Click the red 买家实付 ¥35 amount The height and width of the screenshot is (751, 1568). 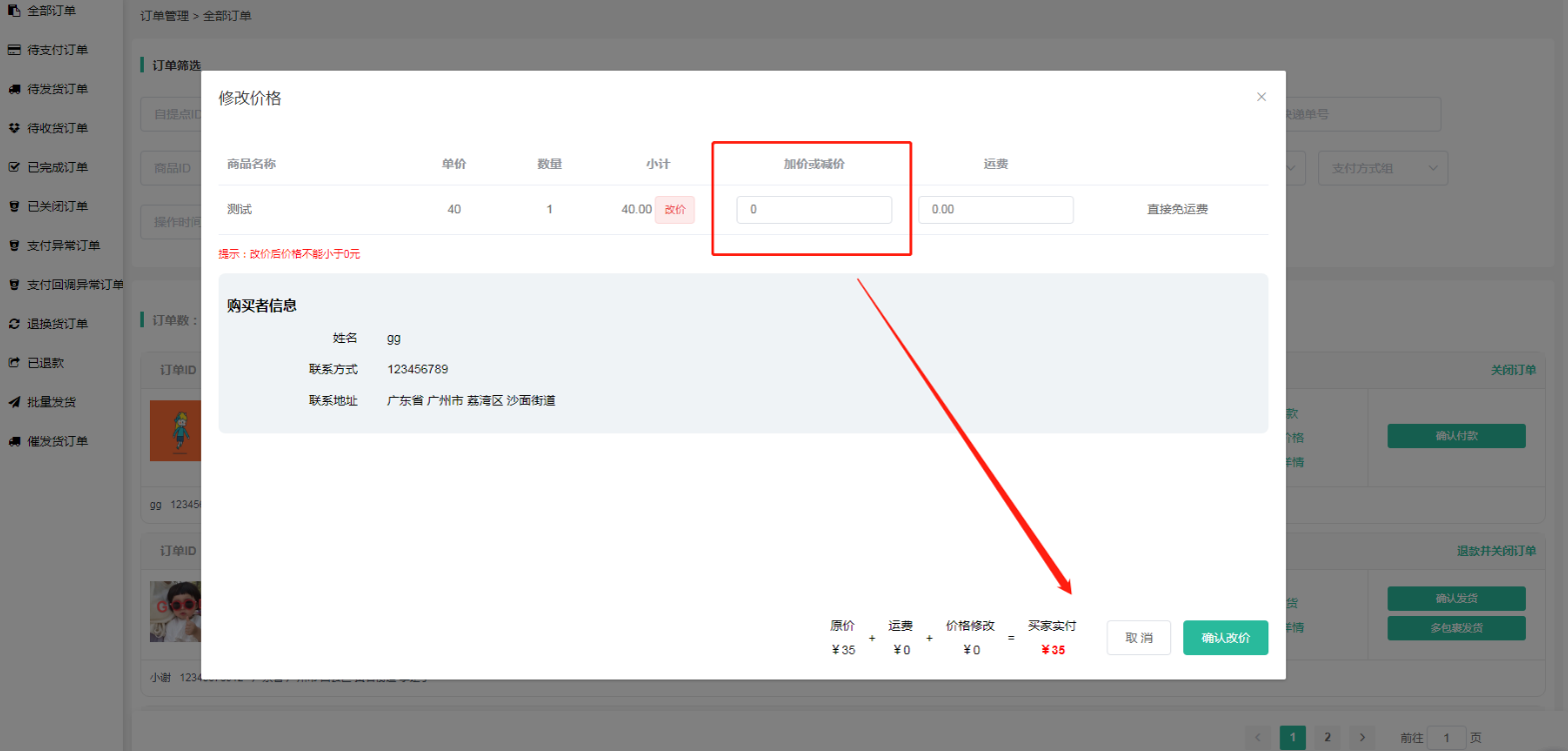coord(1053,650)
